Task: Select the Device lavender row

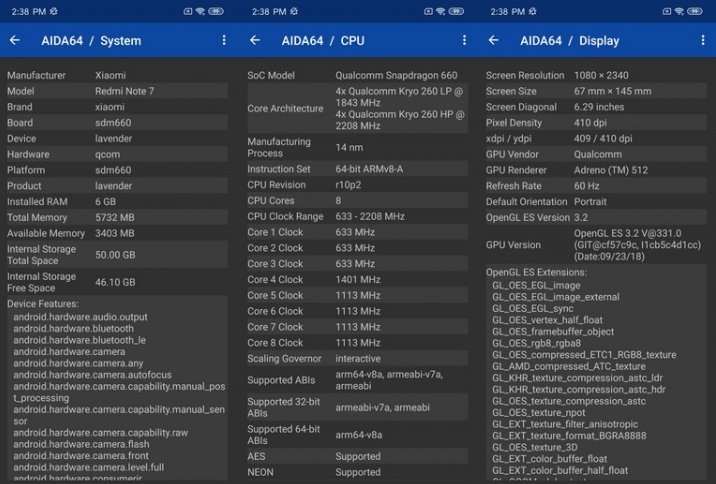Action: pos(116,139)
